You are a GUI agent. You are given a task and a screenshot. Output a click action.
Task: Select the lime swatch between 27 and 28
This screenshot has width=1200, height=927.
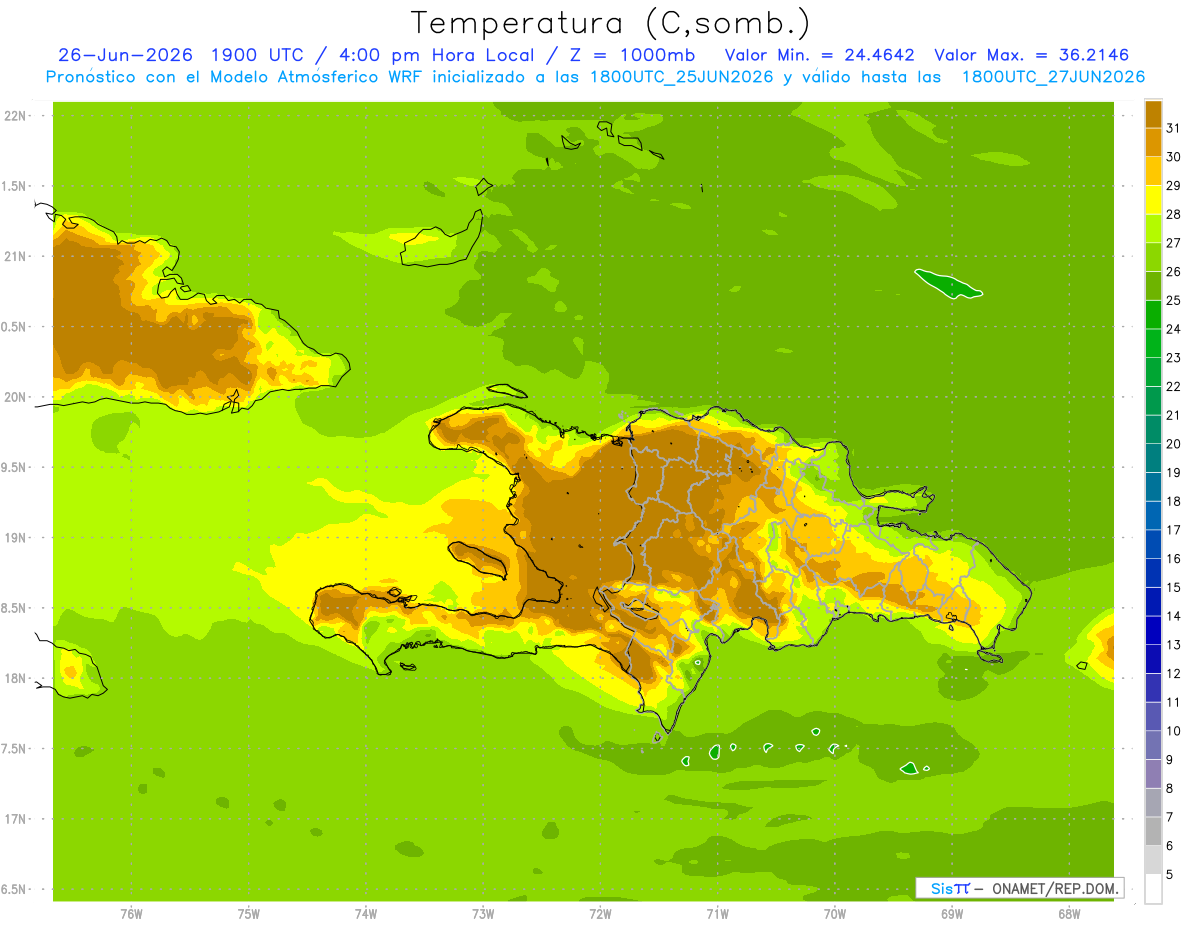[1153, 228]
